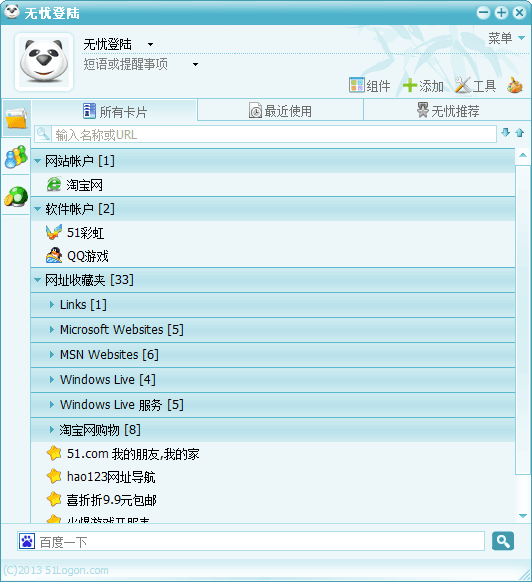Switch to the 最近使用 tab
The height and width of the screenshot is (582, 532).
coord(280,111)
